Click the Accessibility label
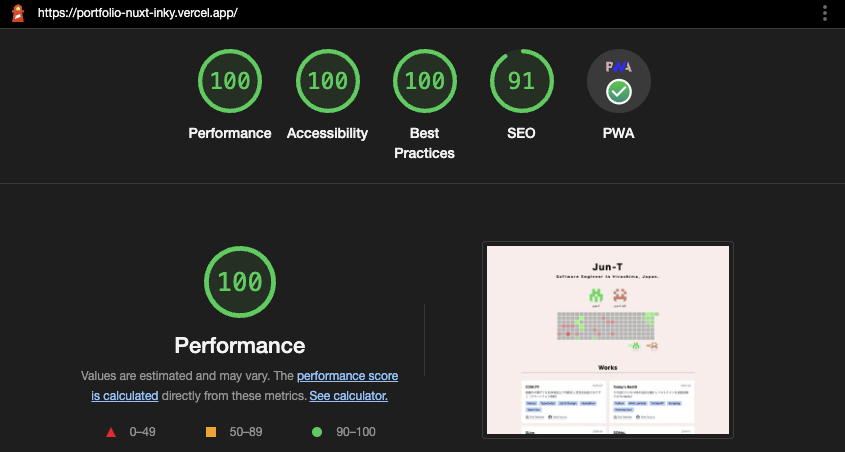Screen dimensions: 845x452 pyautogui.click(x=327, y=133)
